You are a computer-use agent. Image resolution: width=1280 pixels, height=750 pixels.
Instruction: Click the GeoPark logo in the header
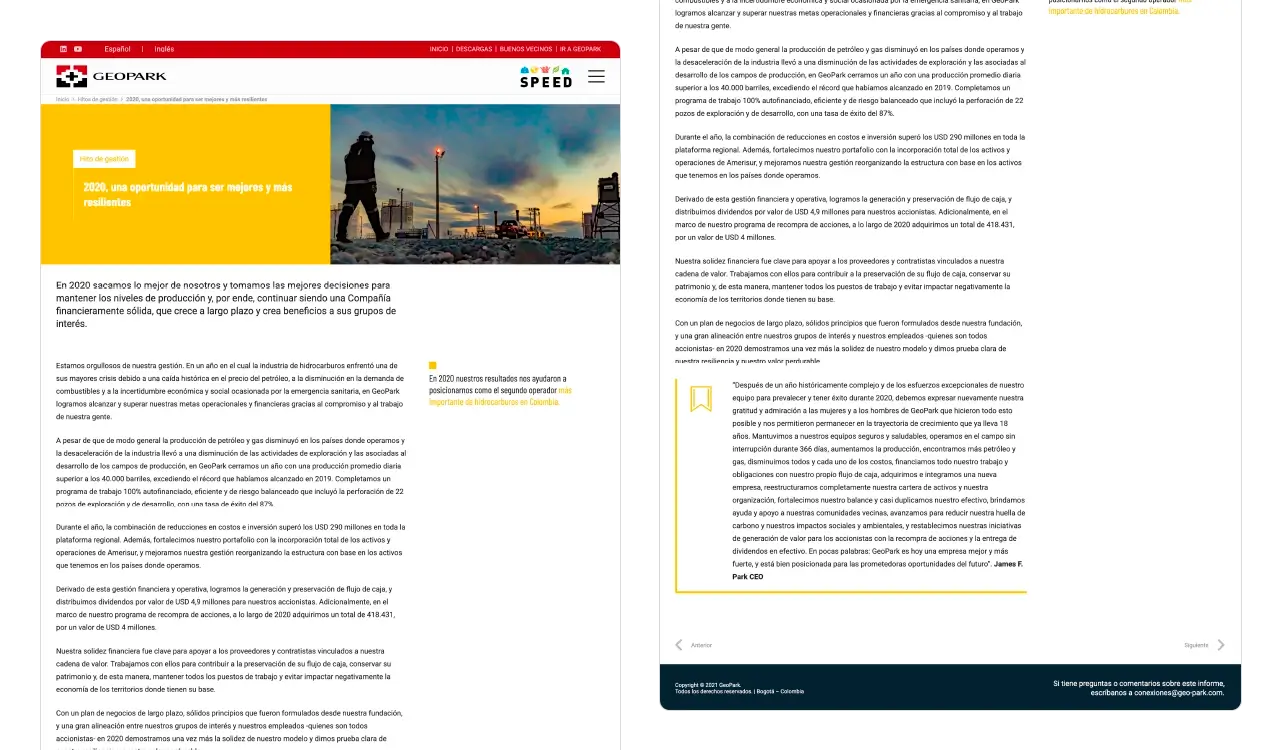[x=110, y=75]
